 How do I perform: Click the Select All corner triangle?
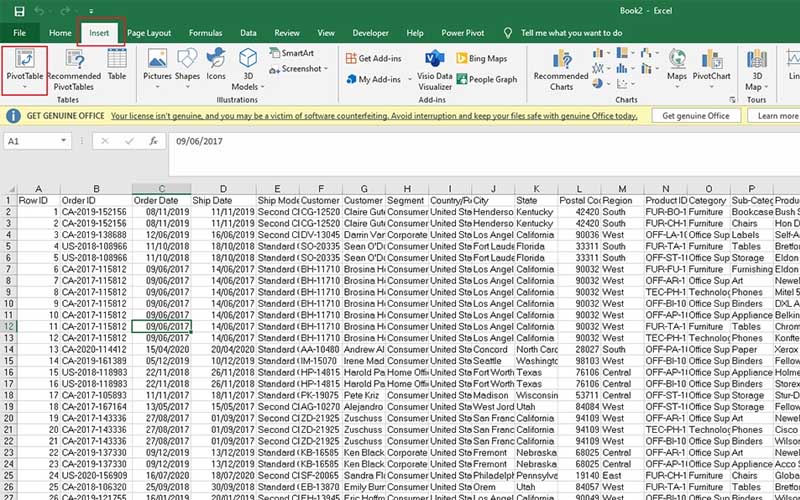click(x=11, y=189)
